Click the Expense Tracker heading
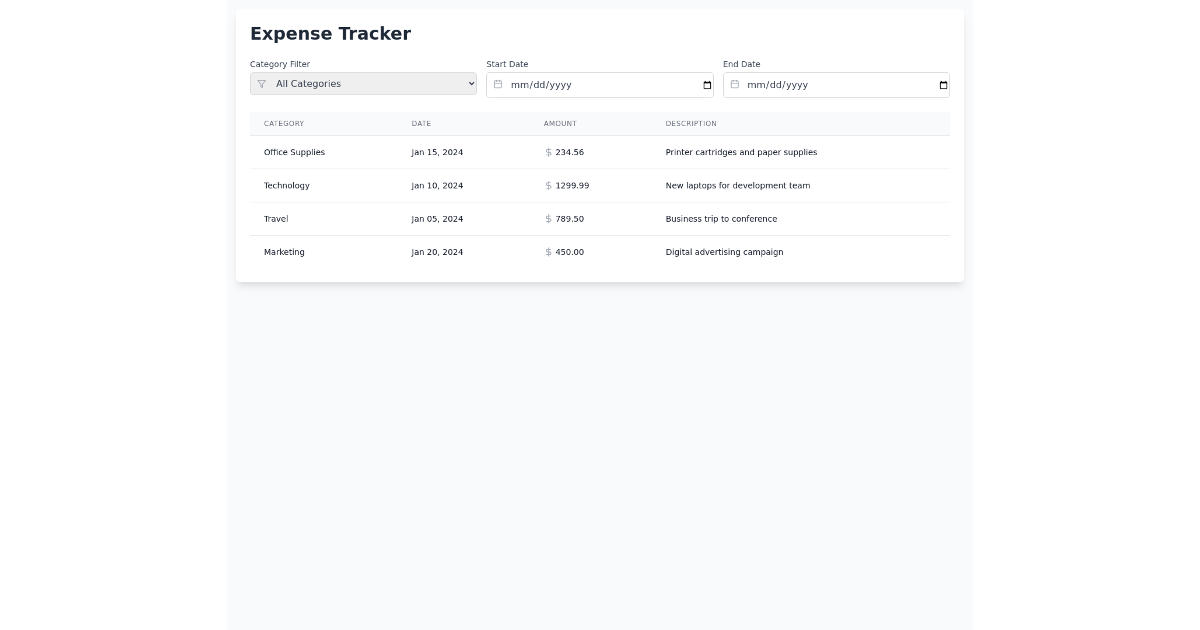Screen dimensions: 1200x630 click(330, 33)
